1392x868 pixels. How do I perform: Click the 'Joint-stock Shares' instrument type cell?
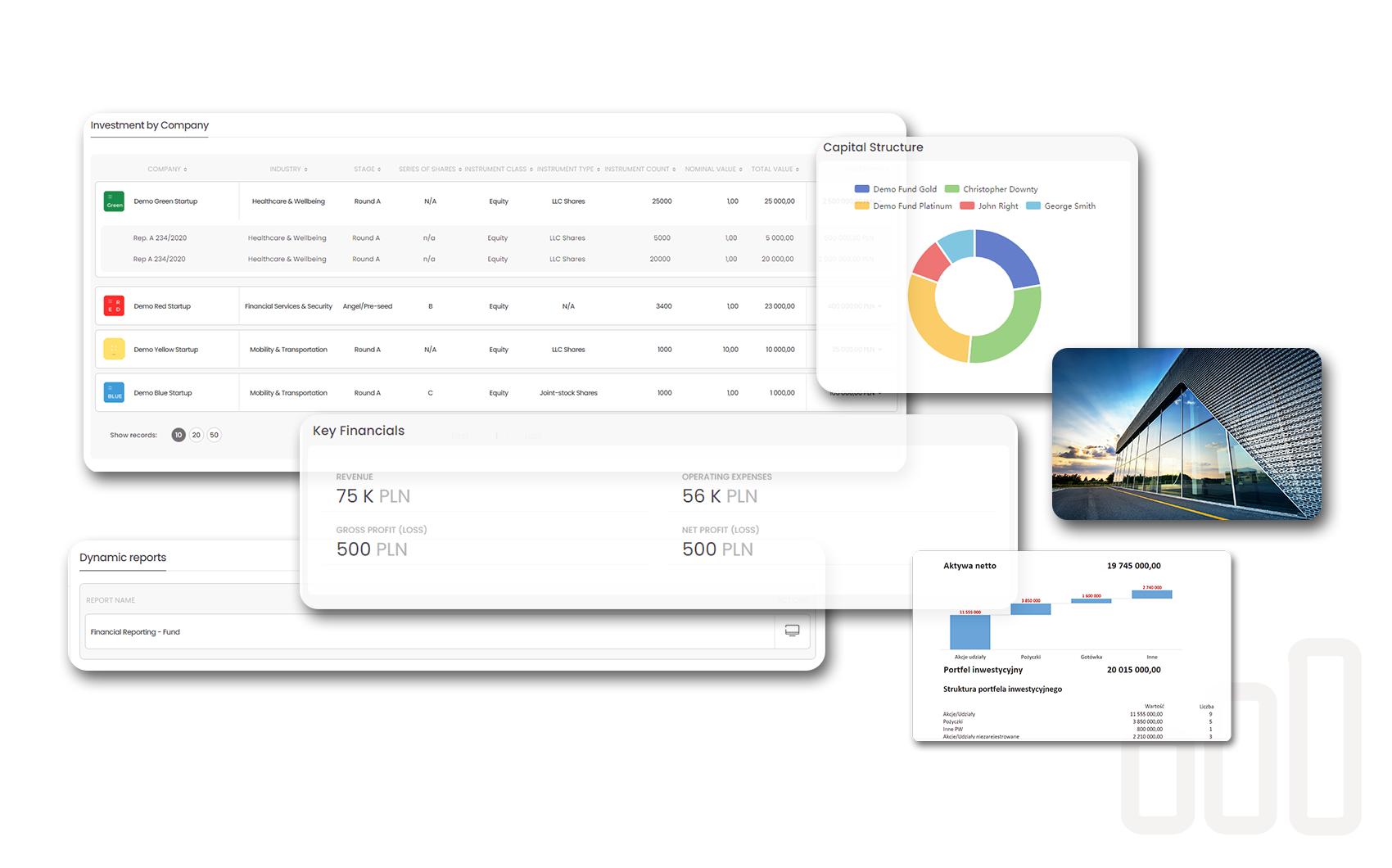point(568,393)
